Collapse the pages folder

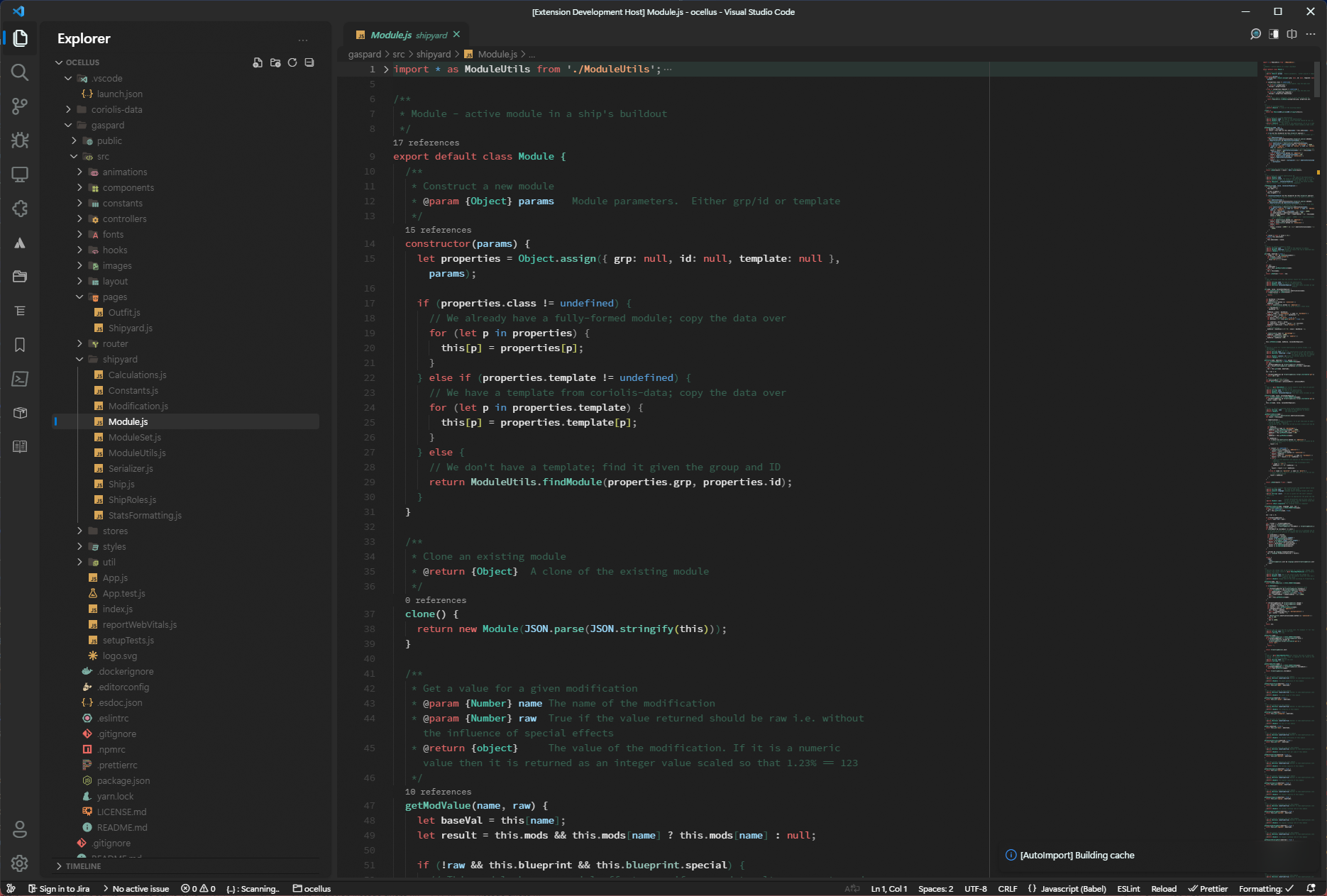(x=114, y=297)
